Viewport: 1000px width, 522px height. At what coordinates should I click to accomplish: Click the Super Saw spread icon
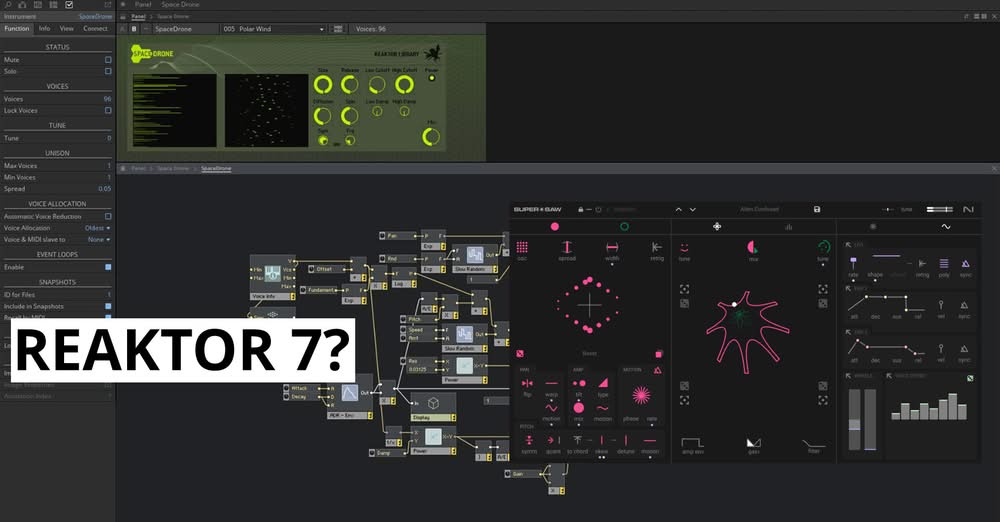(567, 247)
